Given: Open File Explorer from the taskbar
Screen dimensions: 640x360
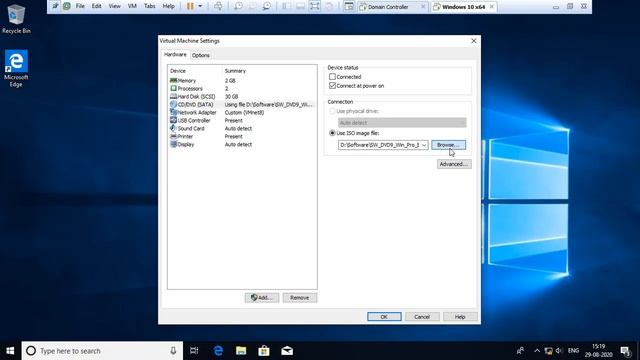Looking at the screenshot, I should point(241,351).
